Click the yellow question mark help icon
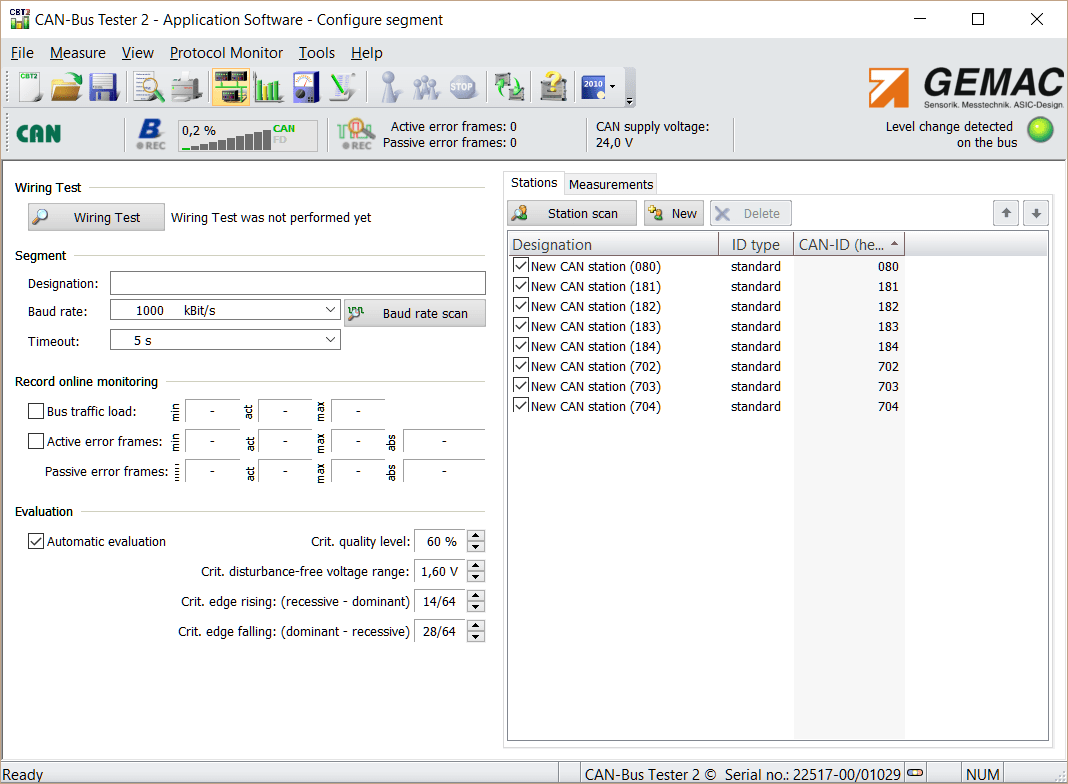The width and height of the screenshot is (1068, 784). point(552,87)
